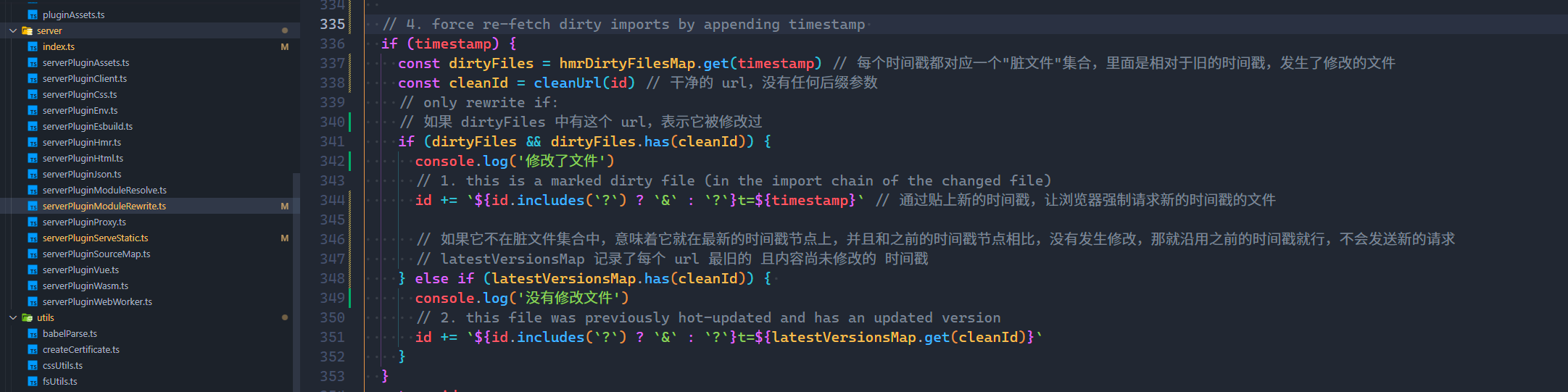
Task: Open serverPluginWebWorker.ts file
Action: pos(97,302)
